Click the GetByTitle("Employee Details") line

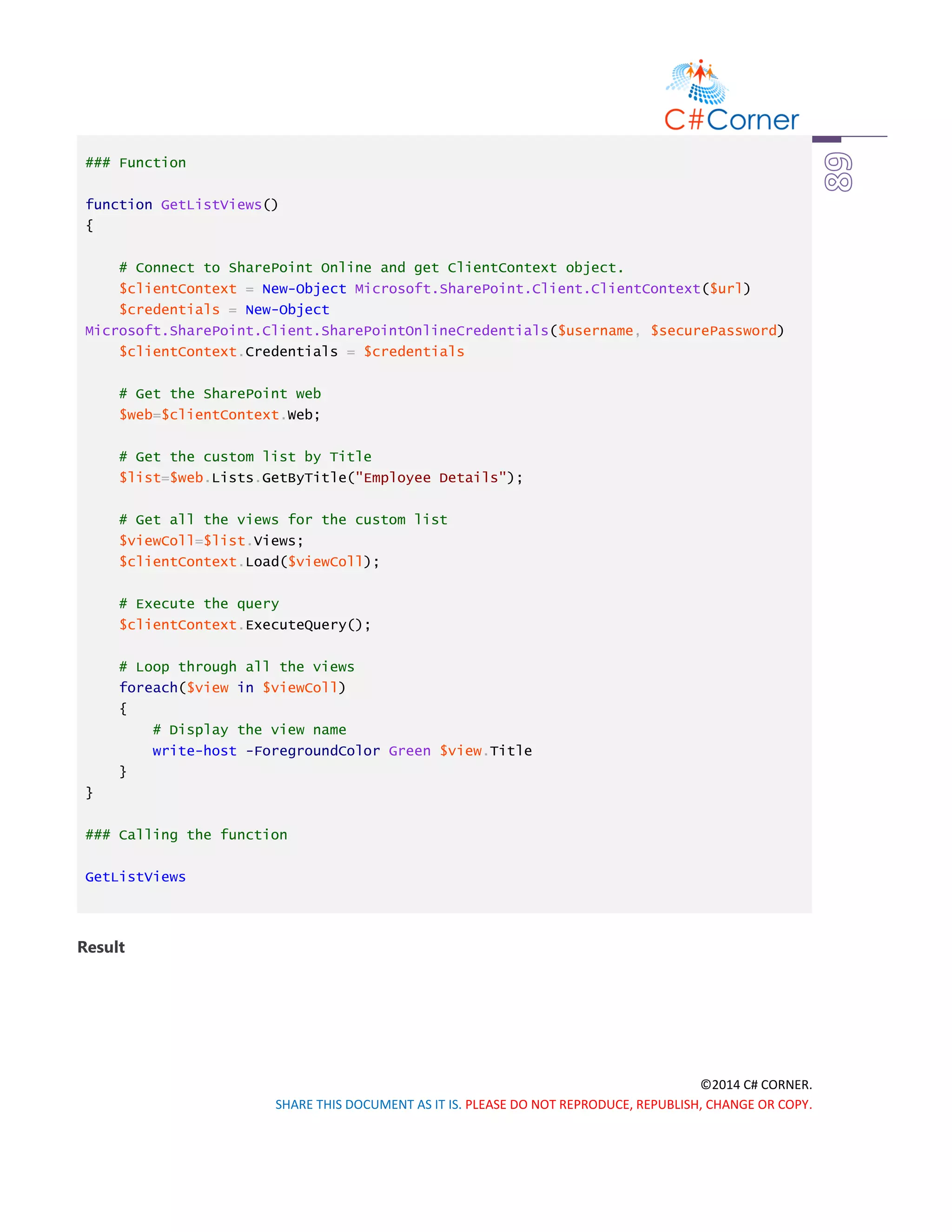[321, 478]
